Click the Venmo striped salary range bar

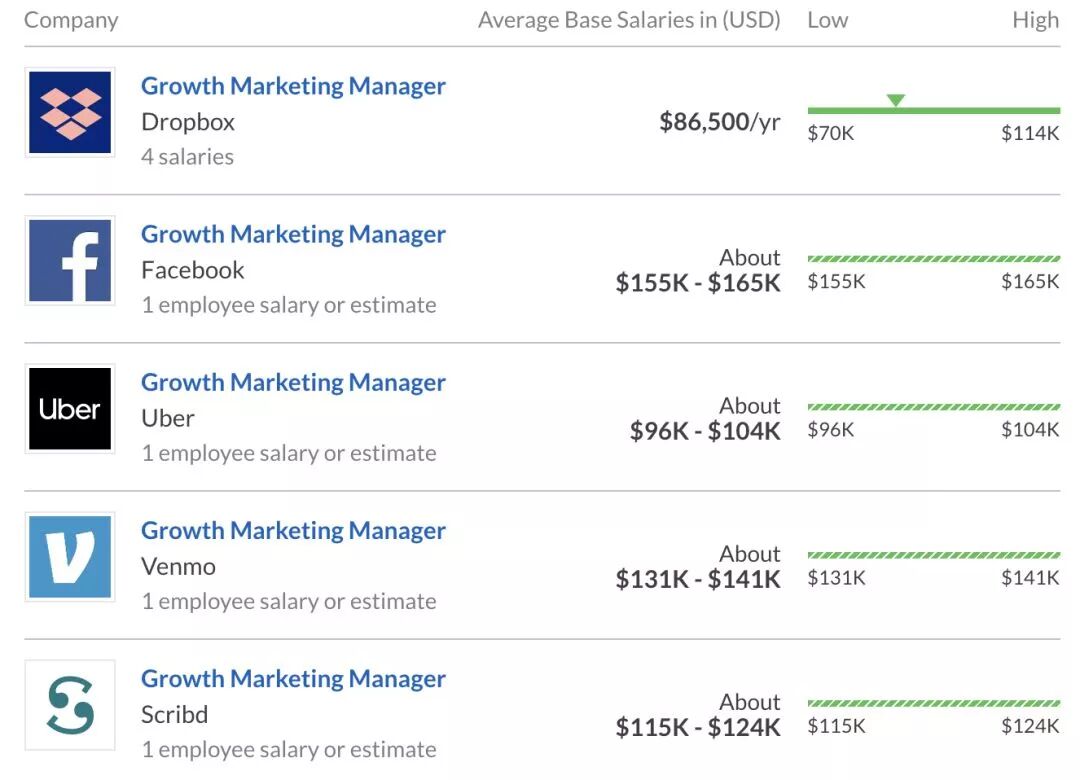click(933, 555)
